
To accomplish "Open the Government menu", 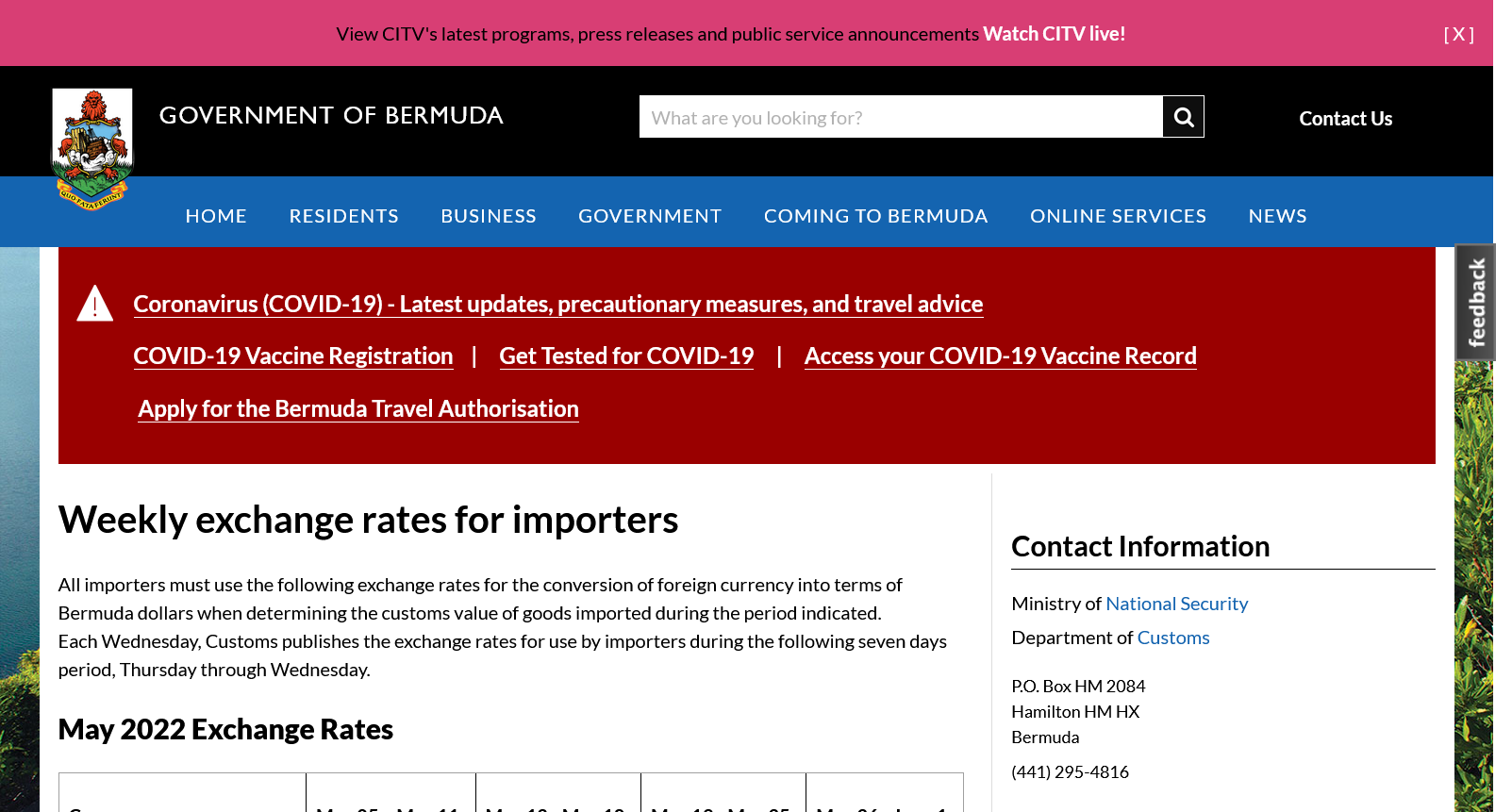I will (x=650, y=216).
